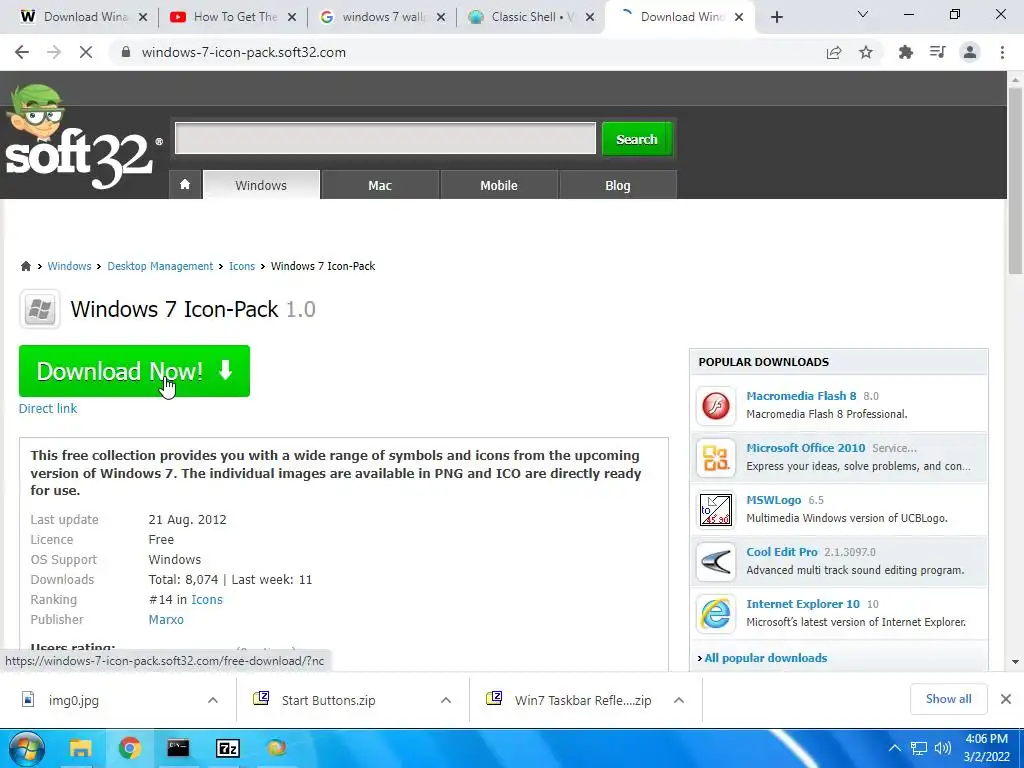Image resolution: width=1024 pixels, height=768 pixels.
Task: Select the Blog navigation tab
Action: [618, 185]
